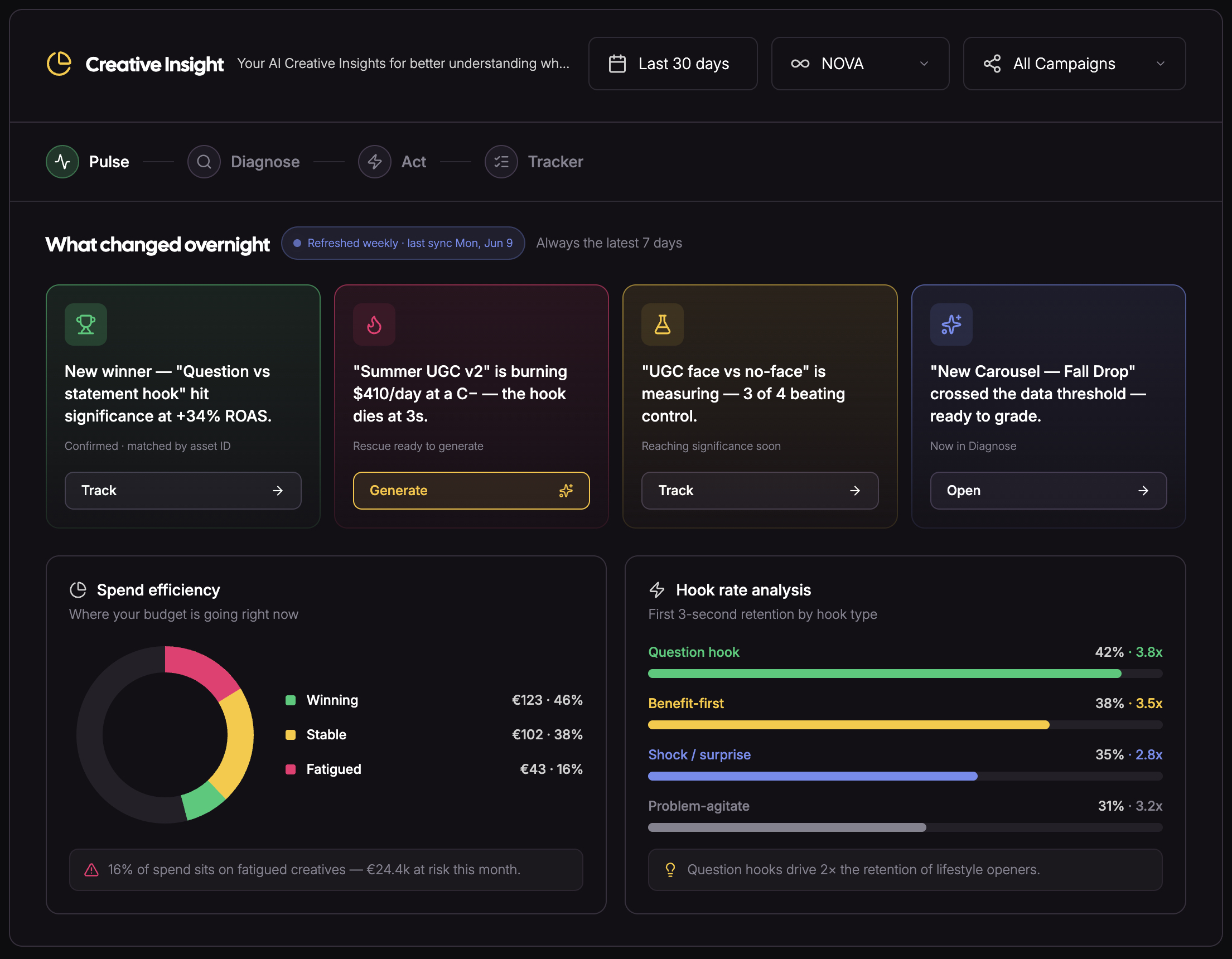Click the yellow Stable legend swatch
1232x959 pixels.
(291, 735)
